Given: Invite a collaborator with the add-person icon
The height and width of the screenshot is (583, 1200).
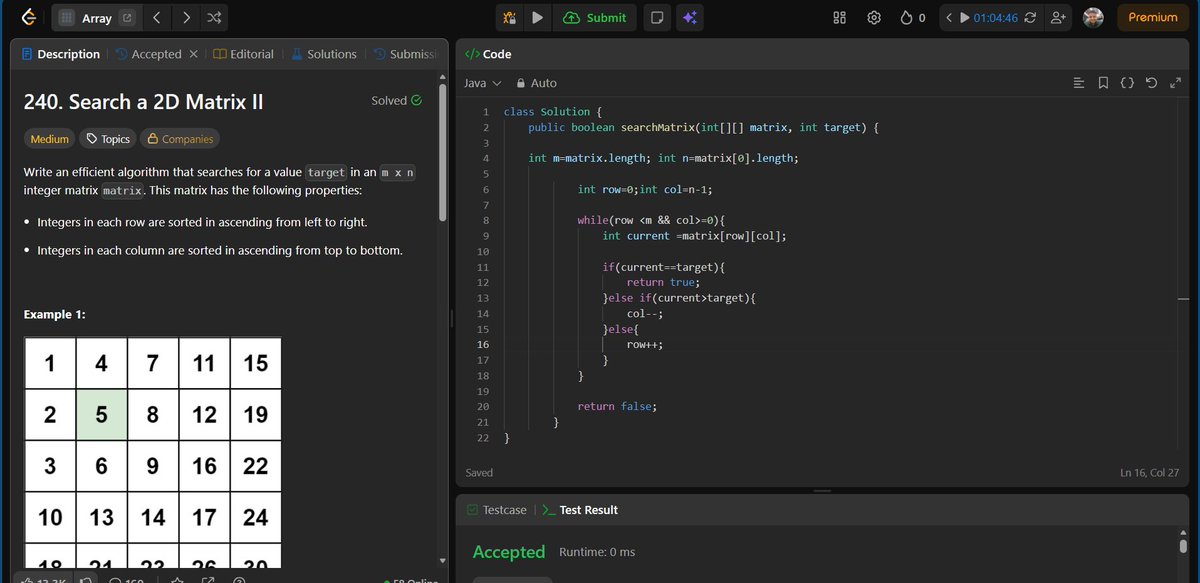Looking at the screenshot, I should [x=1058, y=18].
